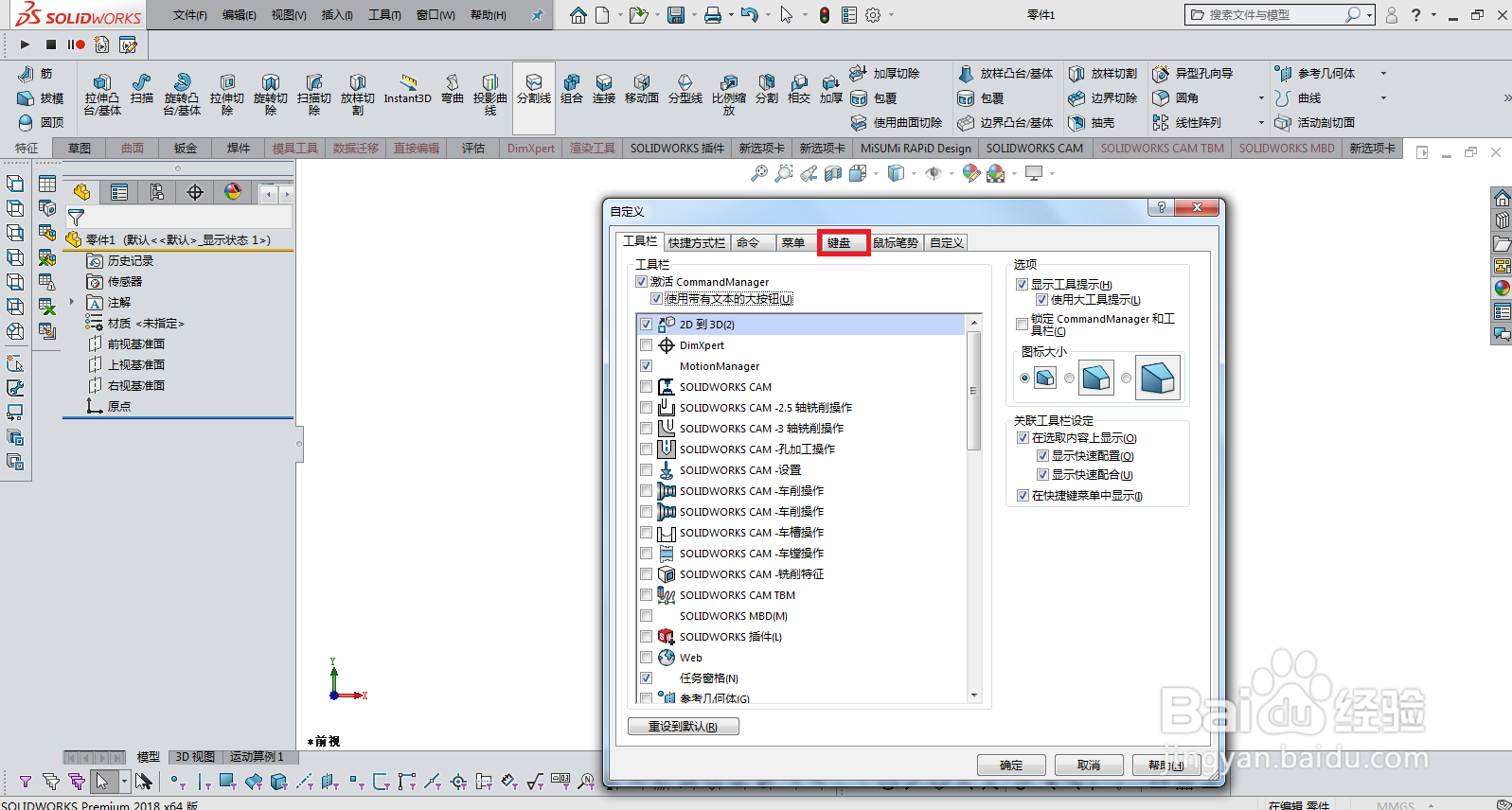Toggle 显示工具提示 checkbox
Viewport: 1512px width, 810px height.
(x=1022, y=285)
